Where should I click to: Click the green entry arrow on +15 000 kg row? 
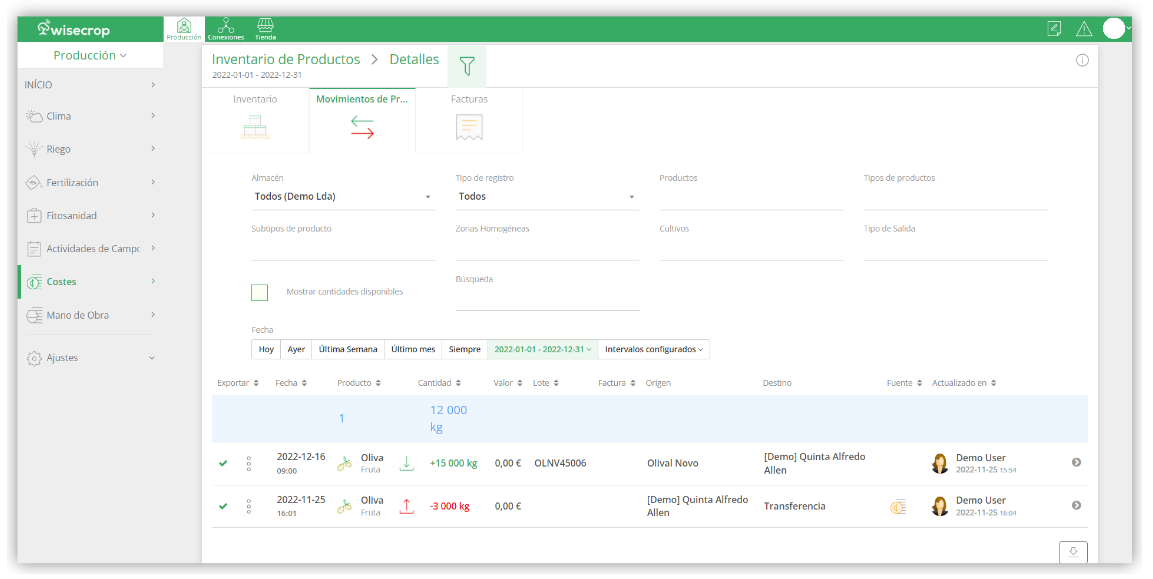point(407,463)
